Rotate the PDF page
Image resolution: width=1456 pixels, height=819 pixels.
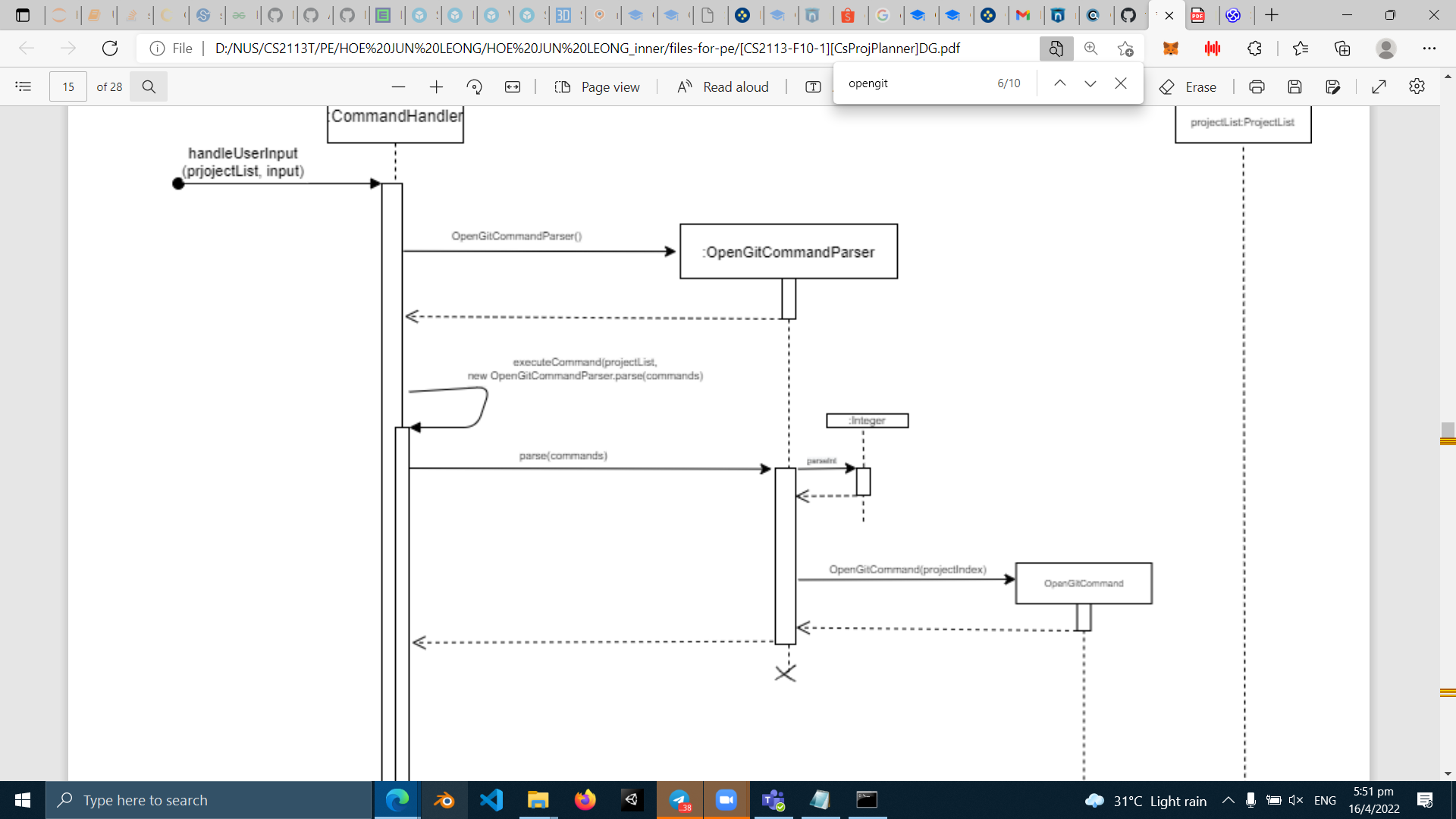click(x=475, y=86)
